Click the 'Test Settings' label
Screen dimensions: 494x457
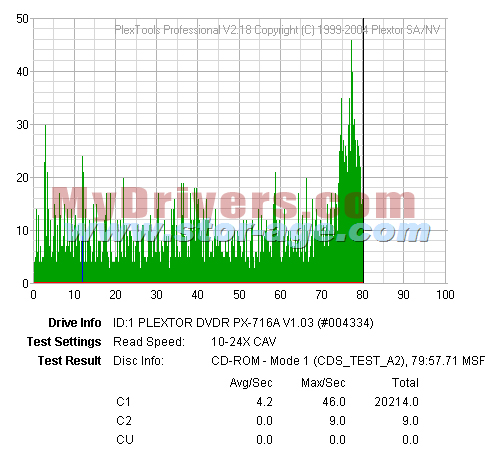(64, 342)
